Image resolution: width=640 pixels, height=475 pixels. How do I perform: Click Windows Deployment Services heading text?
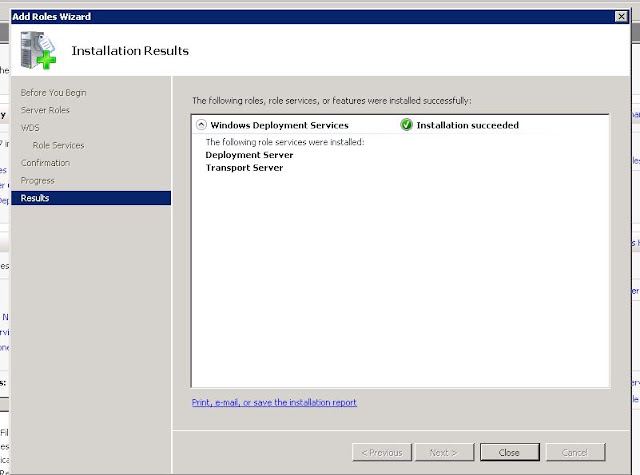[x=279, y=125]
